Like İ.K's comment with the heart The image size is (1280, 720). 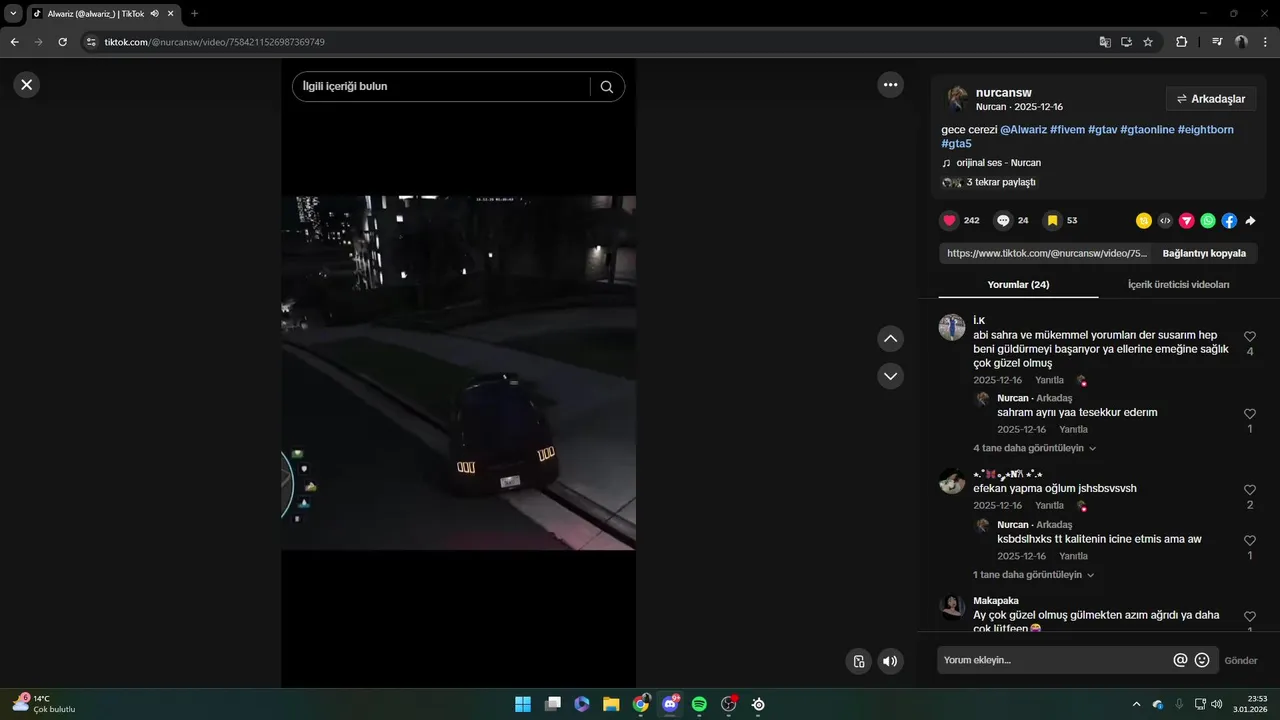point(1250,337)
